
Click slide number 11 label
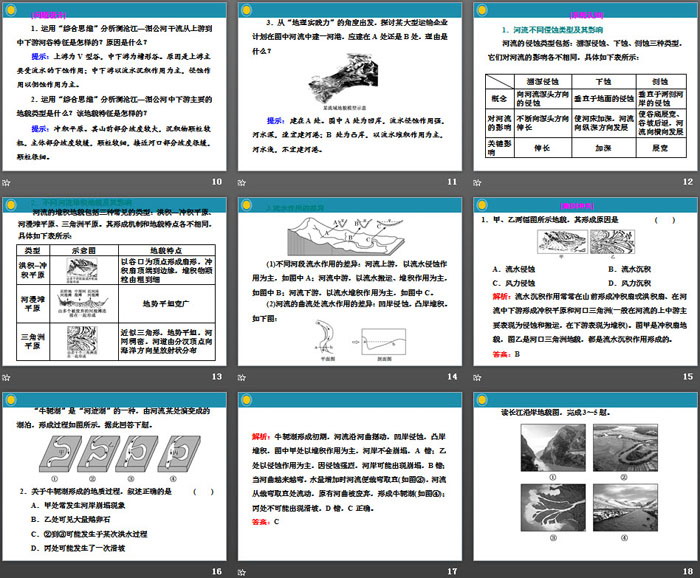(452, 182)
